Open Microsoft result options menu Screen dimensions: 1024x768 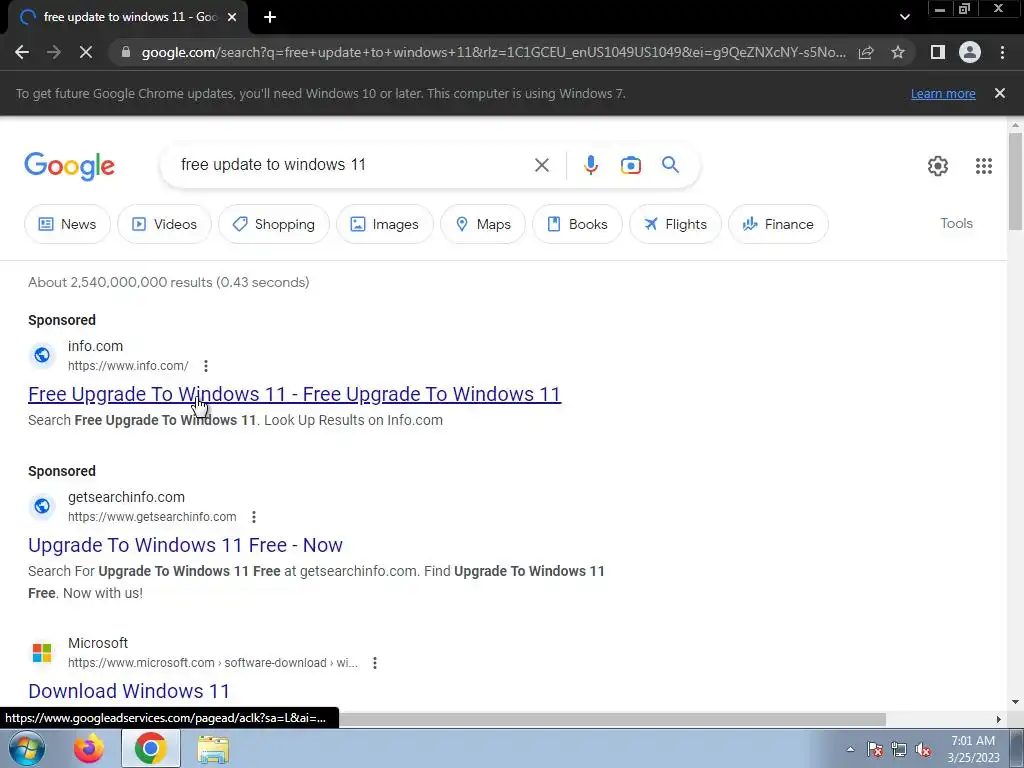[x=375, y=663]
